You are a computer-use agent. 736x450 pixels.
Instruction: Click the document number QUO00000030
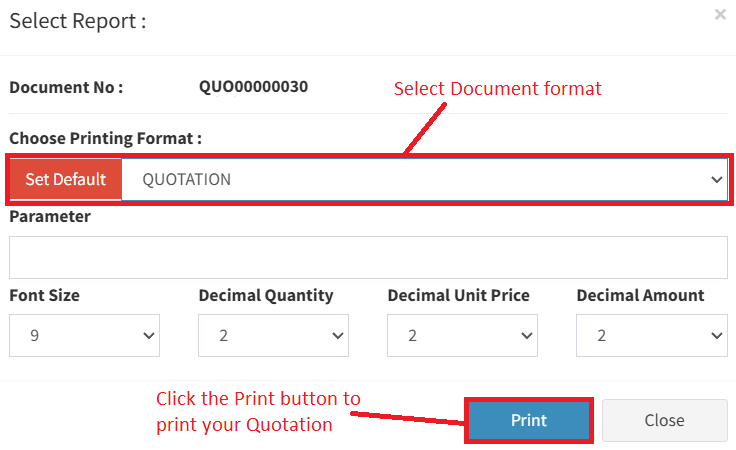point(253,86)
